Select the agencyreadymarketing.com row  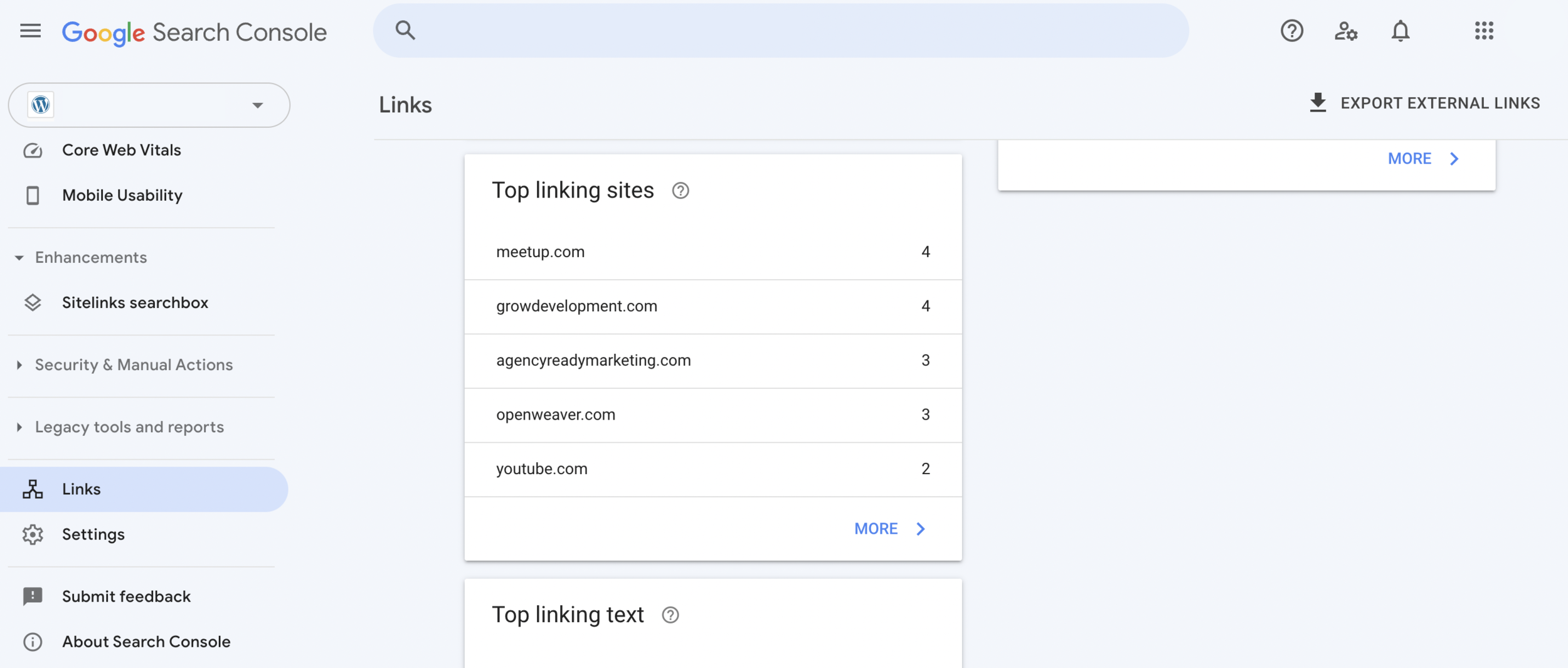point(713,361)
